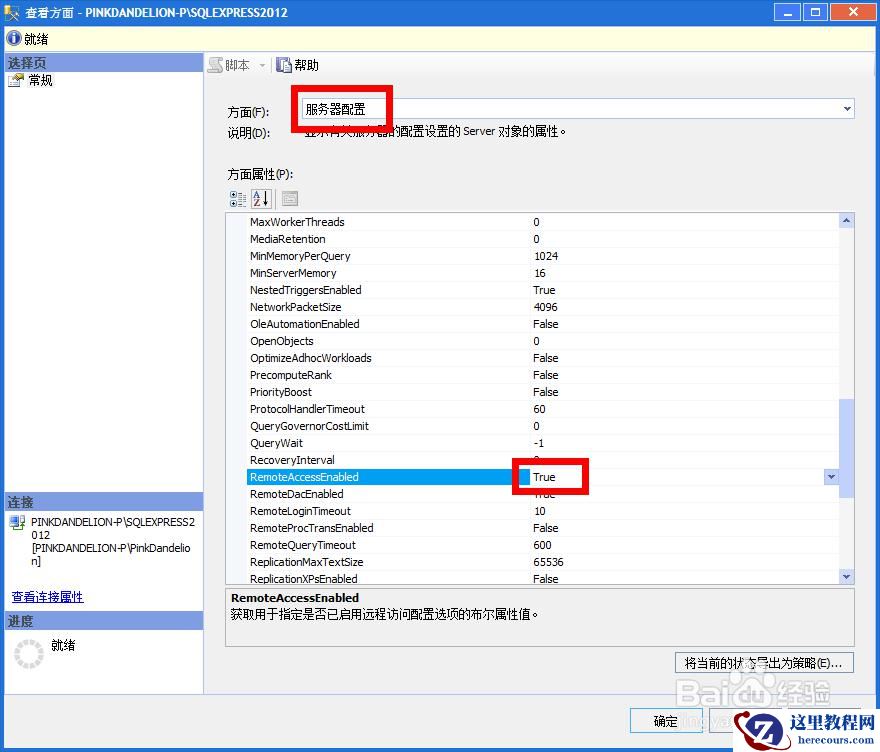Click the value 60 of ProtocolHandlerTimeout

pyautogui.click(x=539, y=409)
